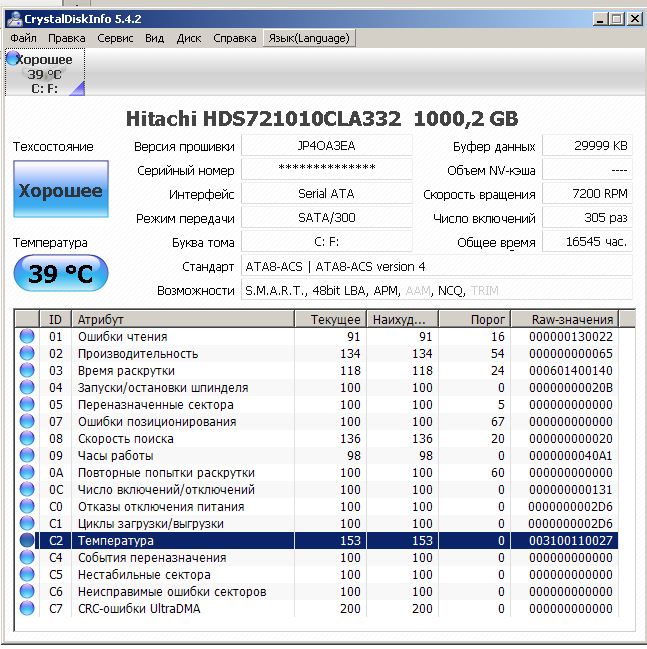
Task: Open the Язык(Language) menu
Action: pos(309,38)
